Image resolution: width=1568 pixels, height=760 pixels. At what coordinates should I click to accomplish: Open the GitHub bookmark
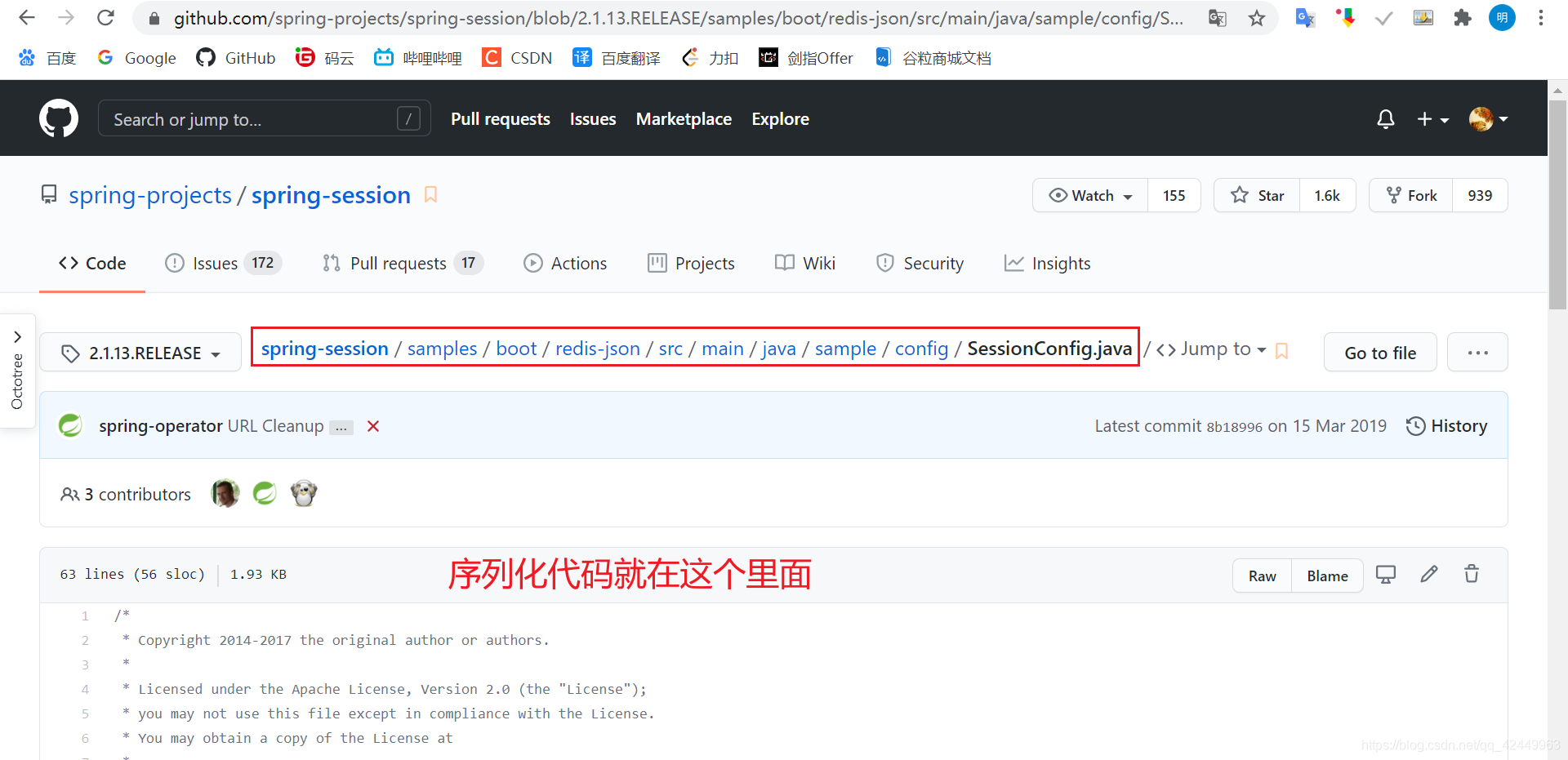236,58
